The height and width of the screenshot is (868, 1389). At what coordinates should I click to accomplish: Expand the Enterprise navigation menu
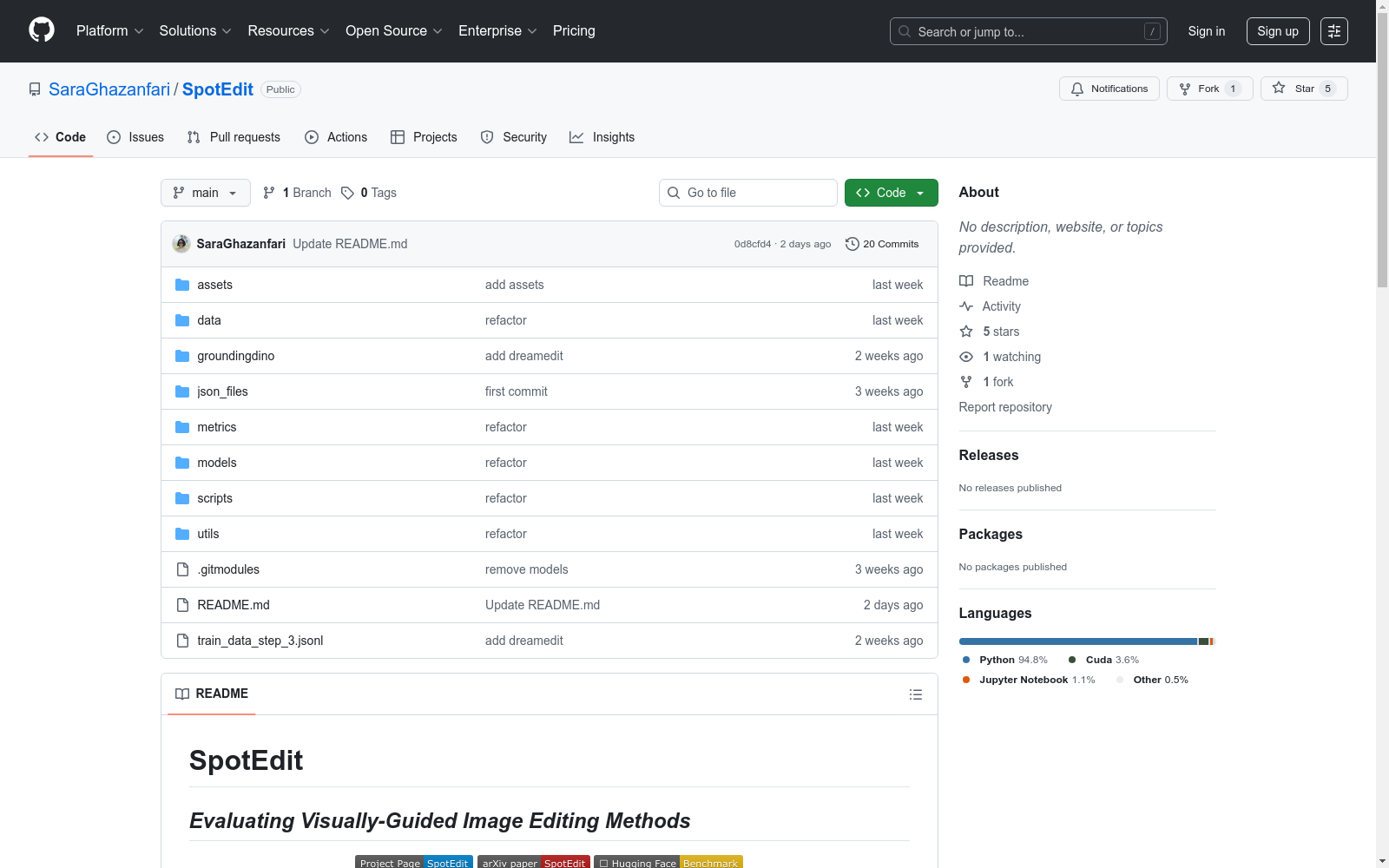[497, 31]
